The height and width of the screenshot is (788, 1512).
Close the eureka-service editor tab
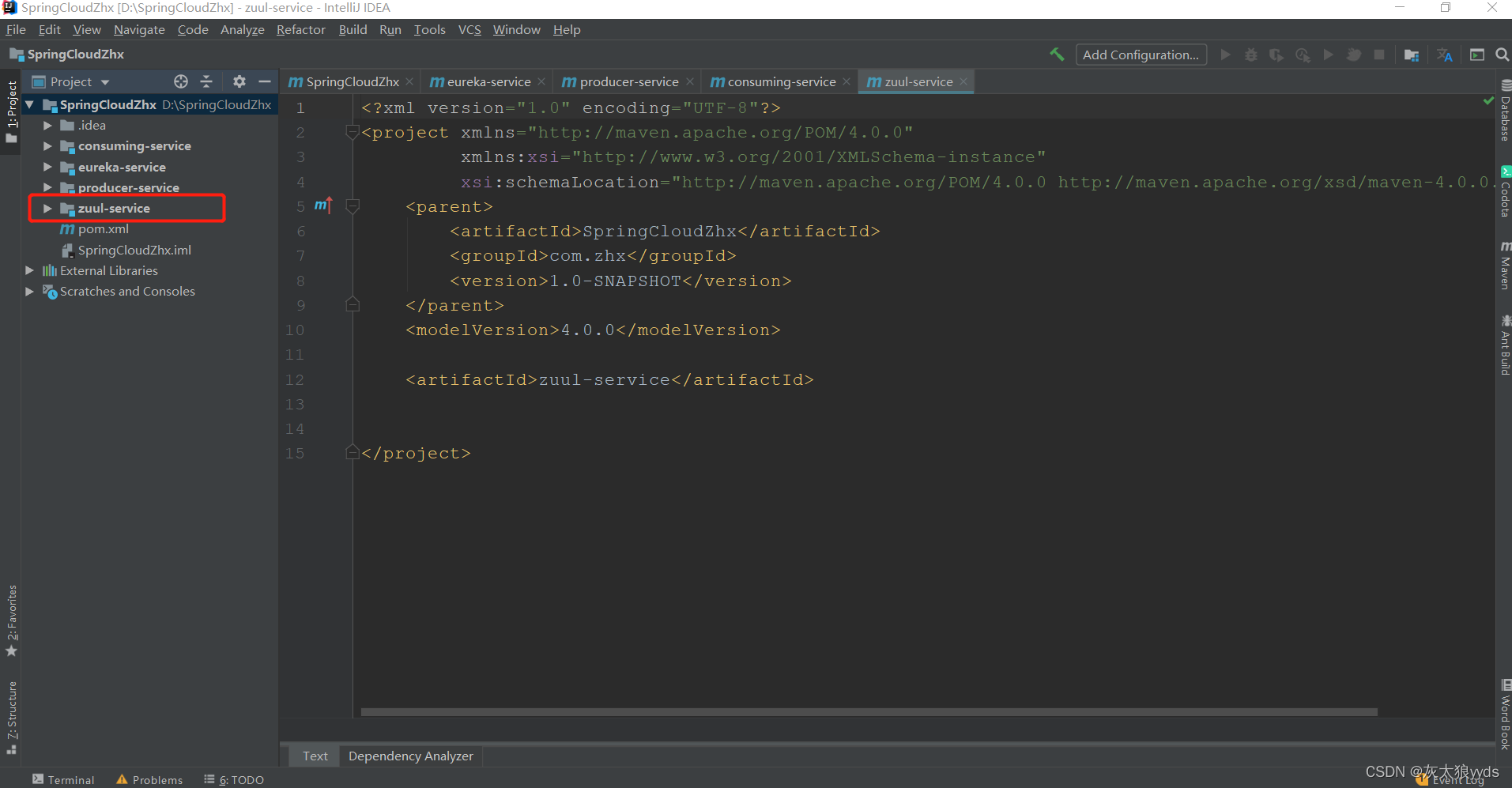tap(541, 81)
